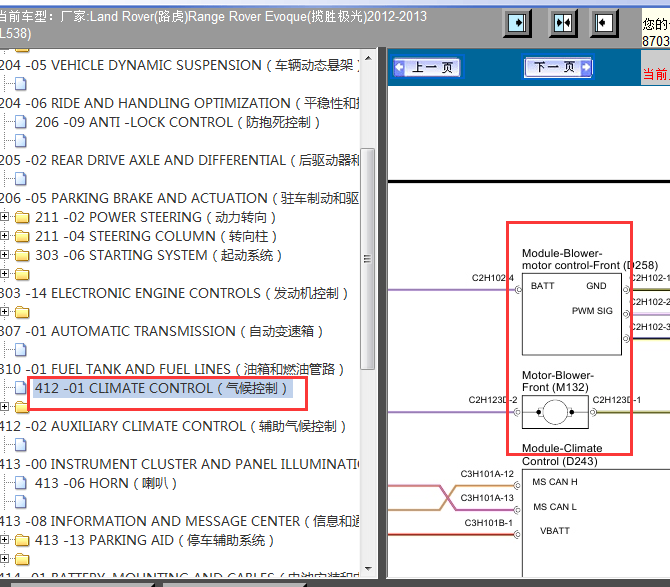Image resolution: width=670 pixels, height=587 pixels.
Task: Click the BATT pin label
Action: tap(542, 286)
